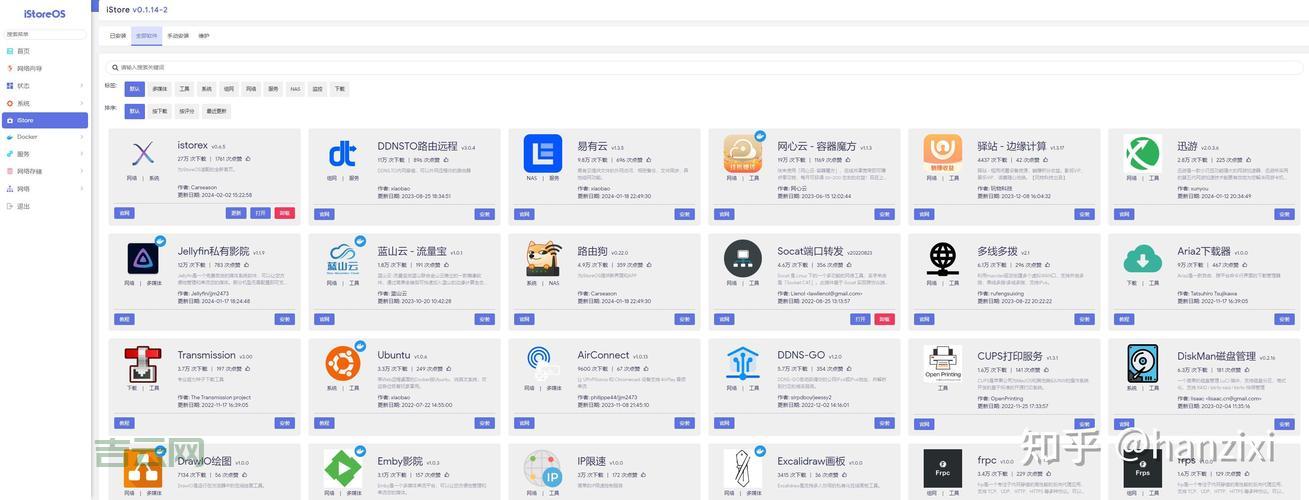
Task: Expand the Docker sidebar menu
Action: [x=44, y=137]
